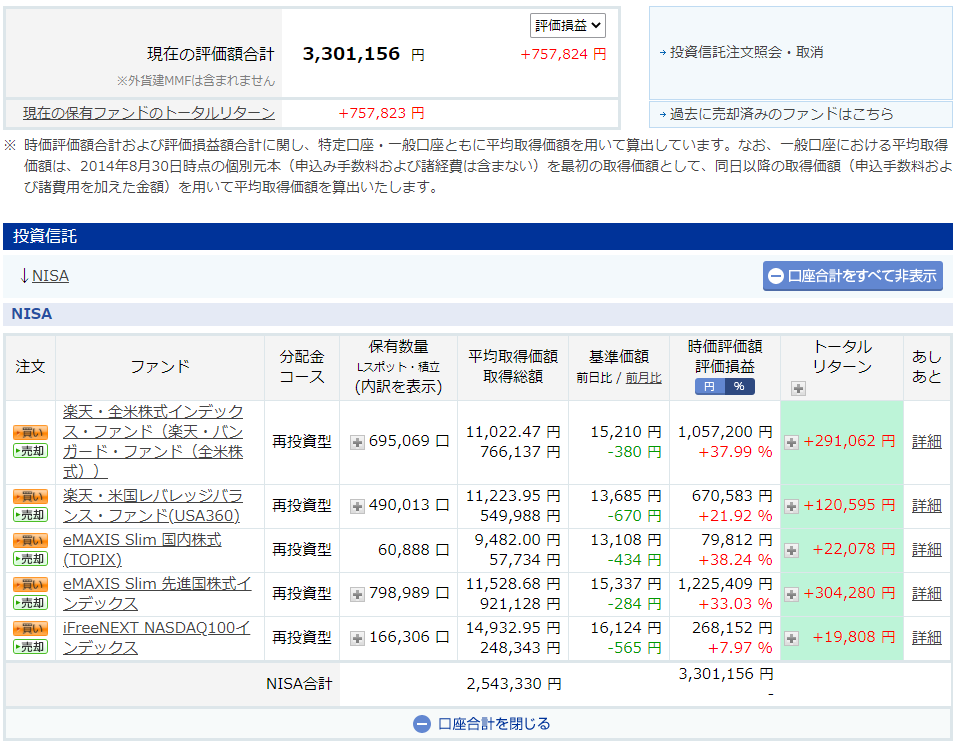Expand total return detail for +291,062 円
Image resolution: width=958 pixels, height=746 pixels.
tap(791, 443)
